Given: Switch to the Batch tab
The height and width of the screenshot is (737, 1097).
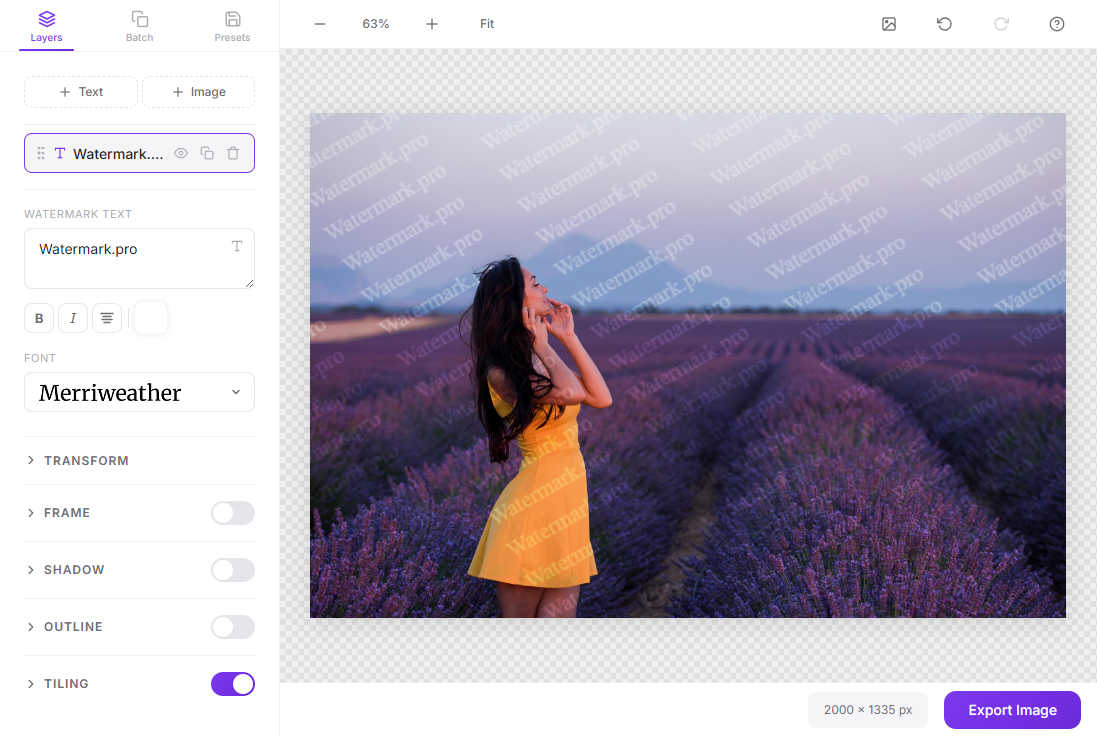Looking at the screenshot, I should [139, 25].
